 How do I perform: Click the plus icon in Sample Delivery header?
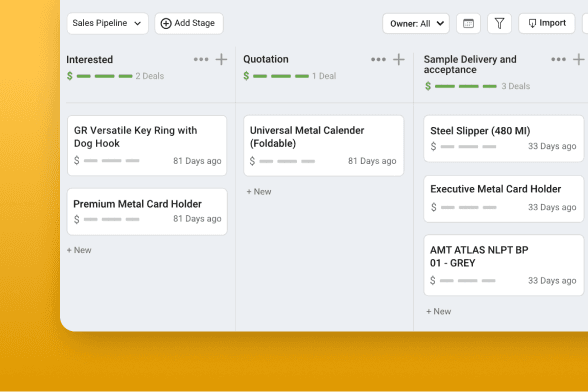click(x=579, y=59)
